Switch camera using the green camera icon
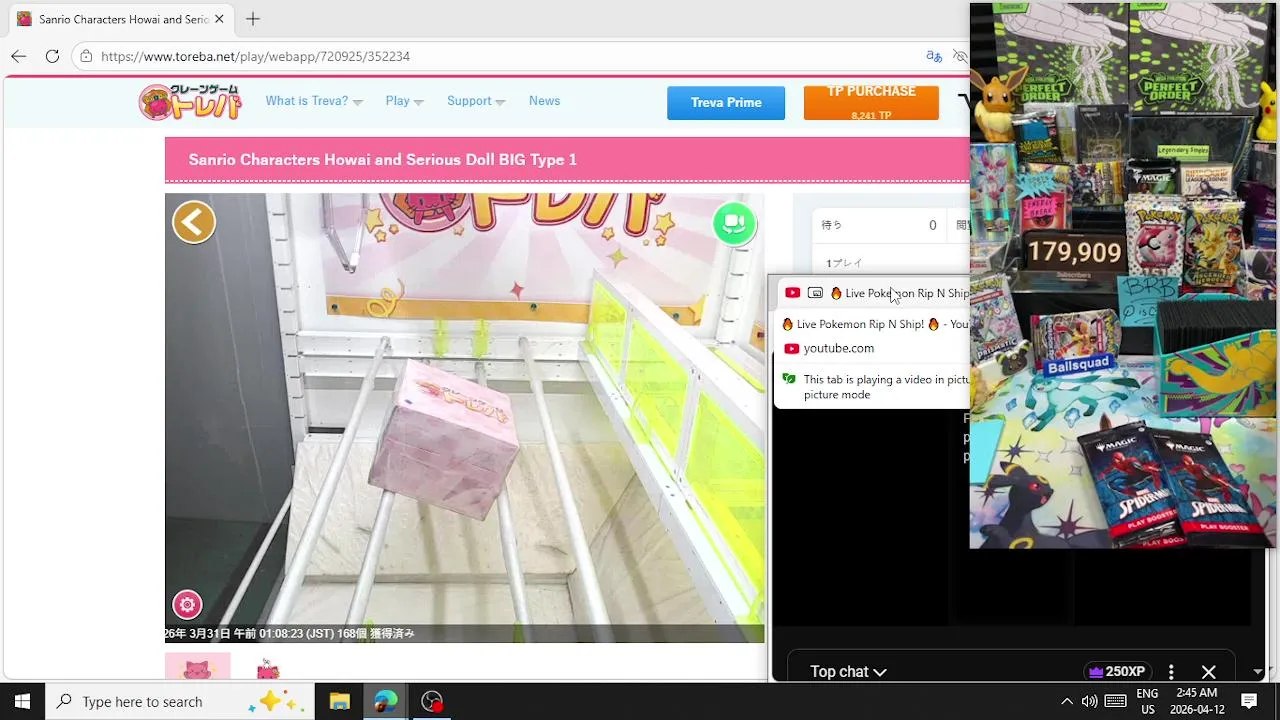The width and height of the screenshot is (1280, 720). [x=734, y=223]
